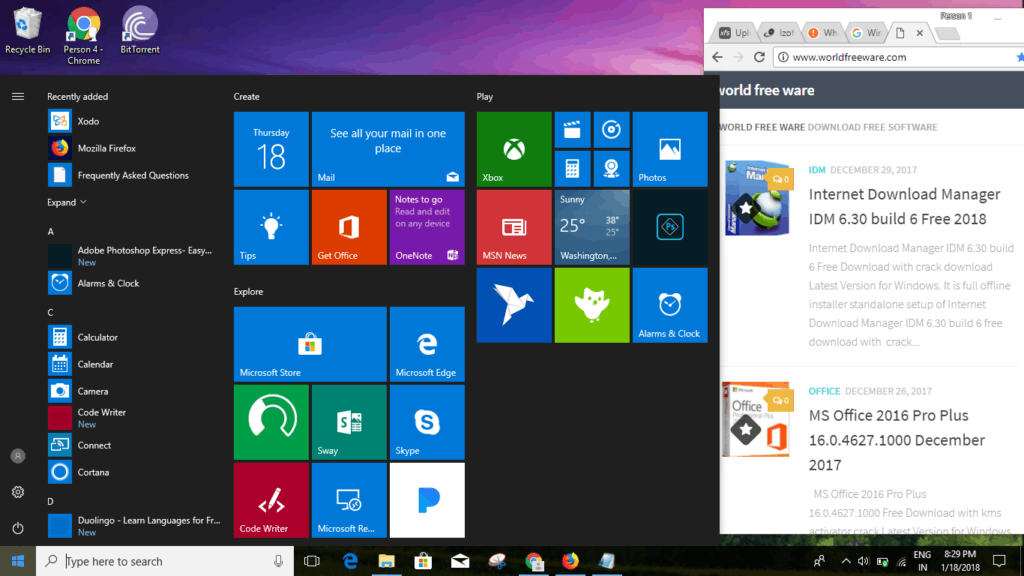Open the Groove Music small tile

pos(611,129)
